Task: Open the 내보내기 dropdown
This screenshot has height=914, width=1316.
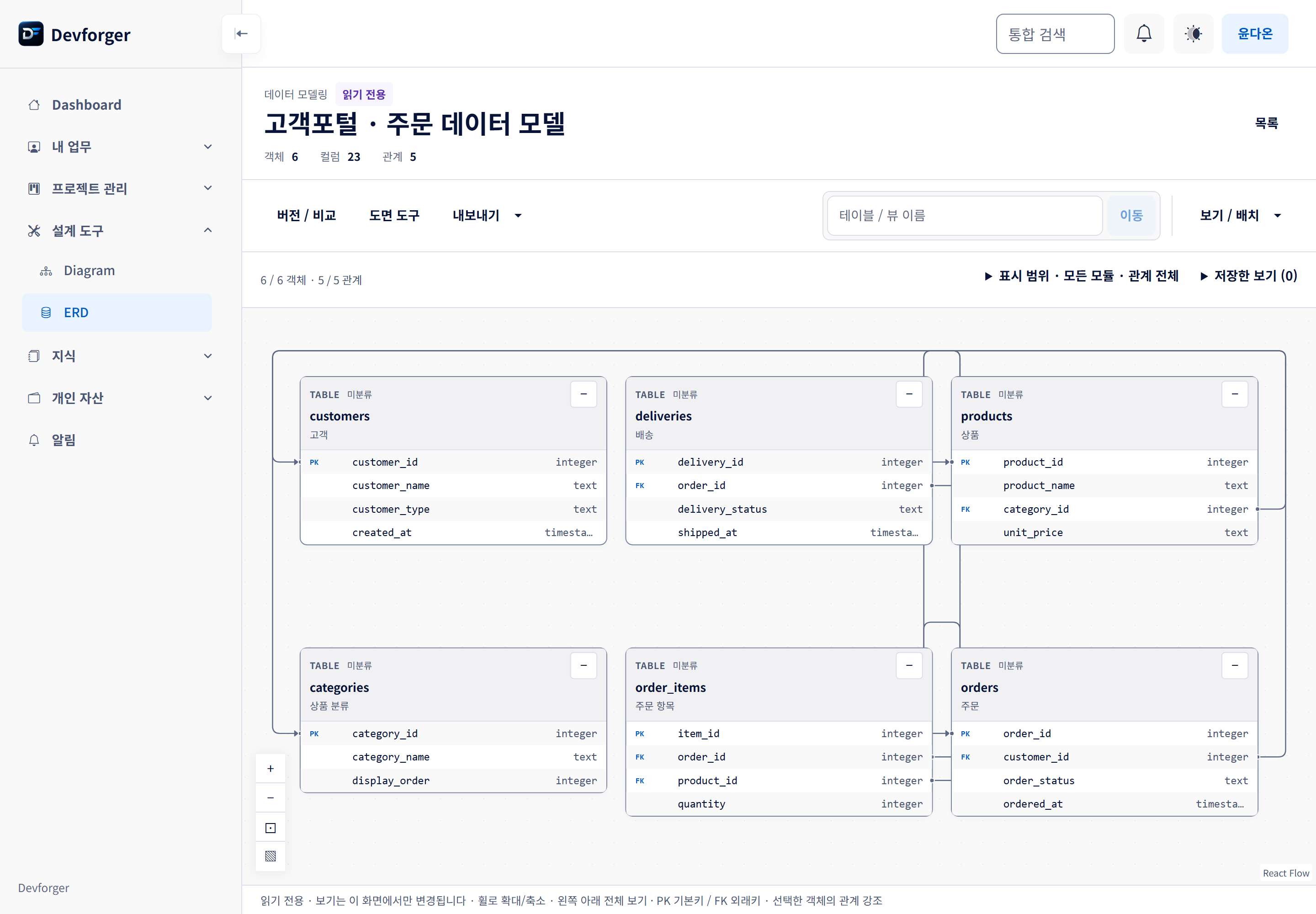Action: (x=487, y=215)
